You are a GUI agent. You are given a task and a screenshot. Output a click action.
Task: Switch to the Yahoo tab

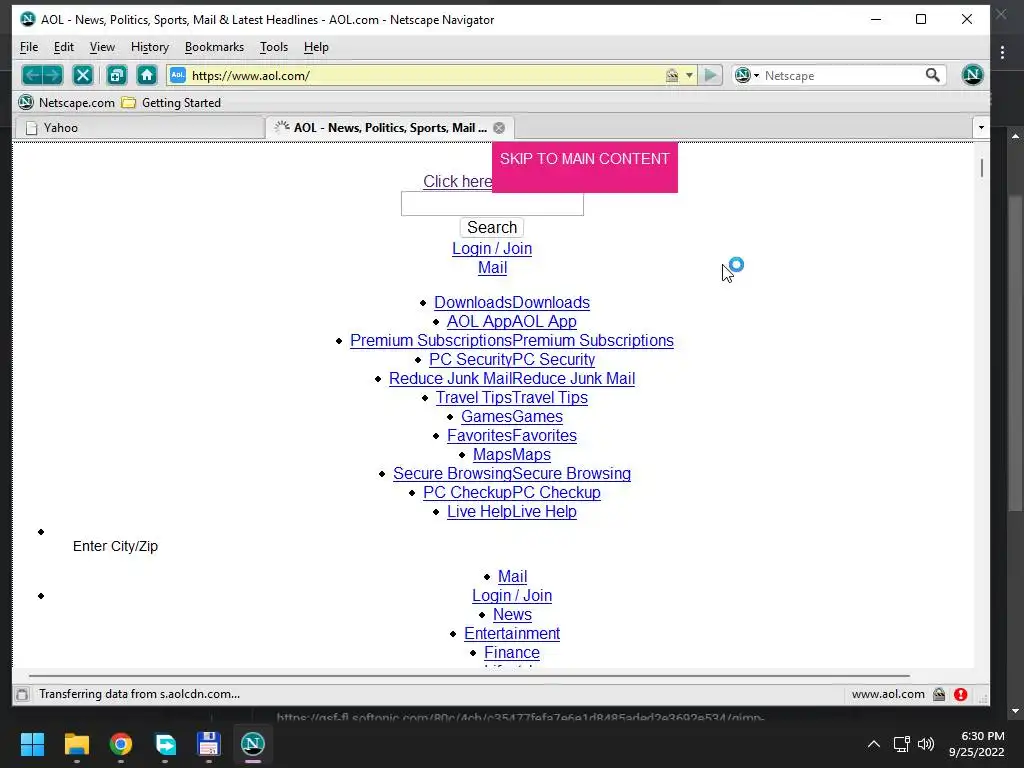pyautogui.click(x=139, y=128)
